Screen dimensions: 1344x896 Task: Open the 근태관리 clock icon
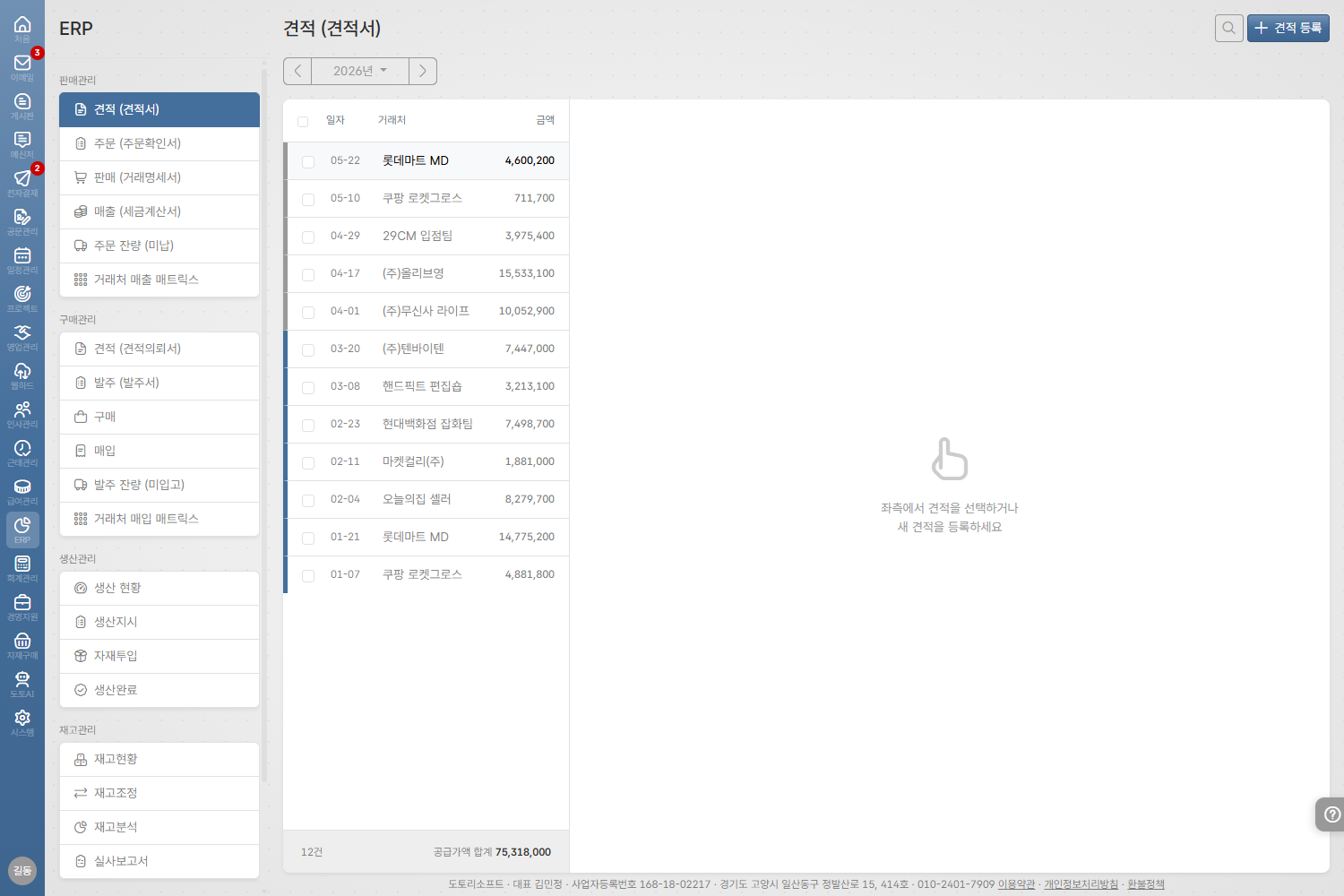[22, 452]
